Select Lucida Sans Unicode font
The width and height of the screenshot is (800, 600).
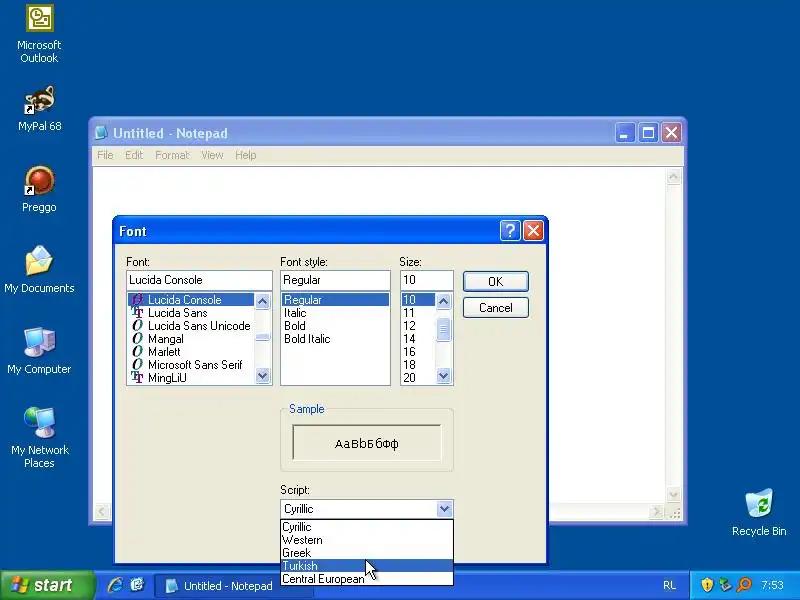point(191,326)
